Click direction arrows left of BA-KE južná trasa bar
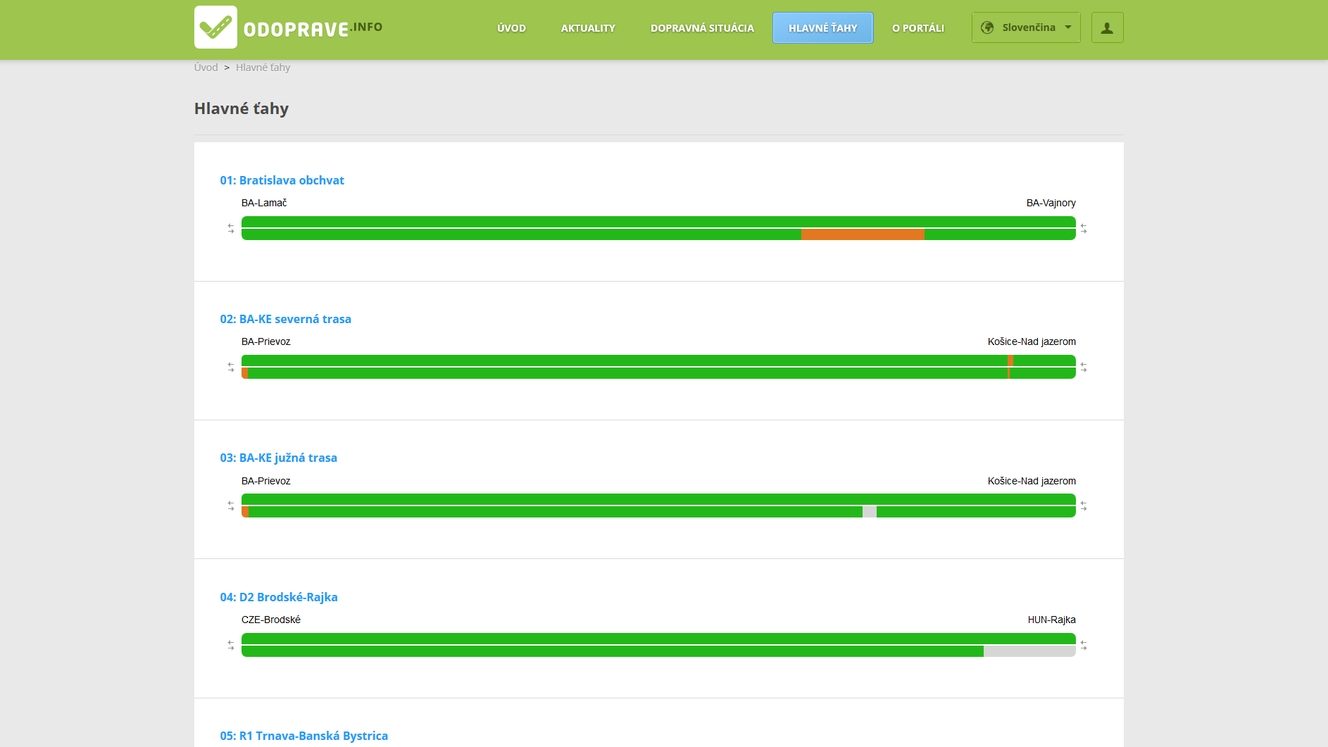 point(231,506)
